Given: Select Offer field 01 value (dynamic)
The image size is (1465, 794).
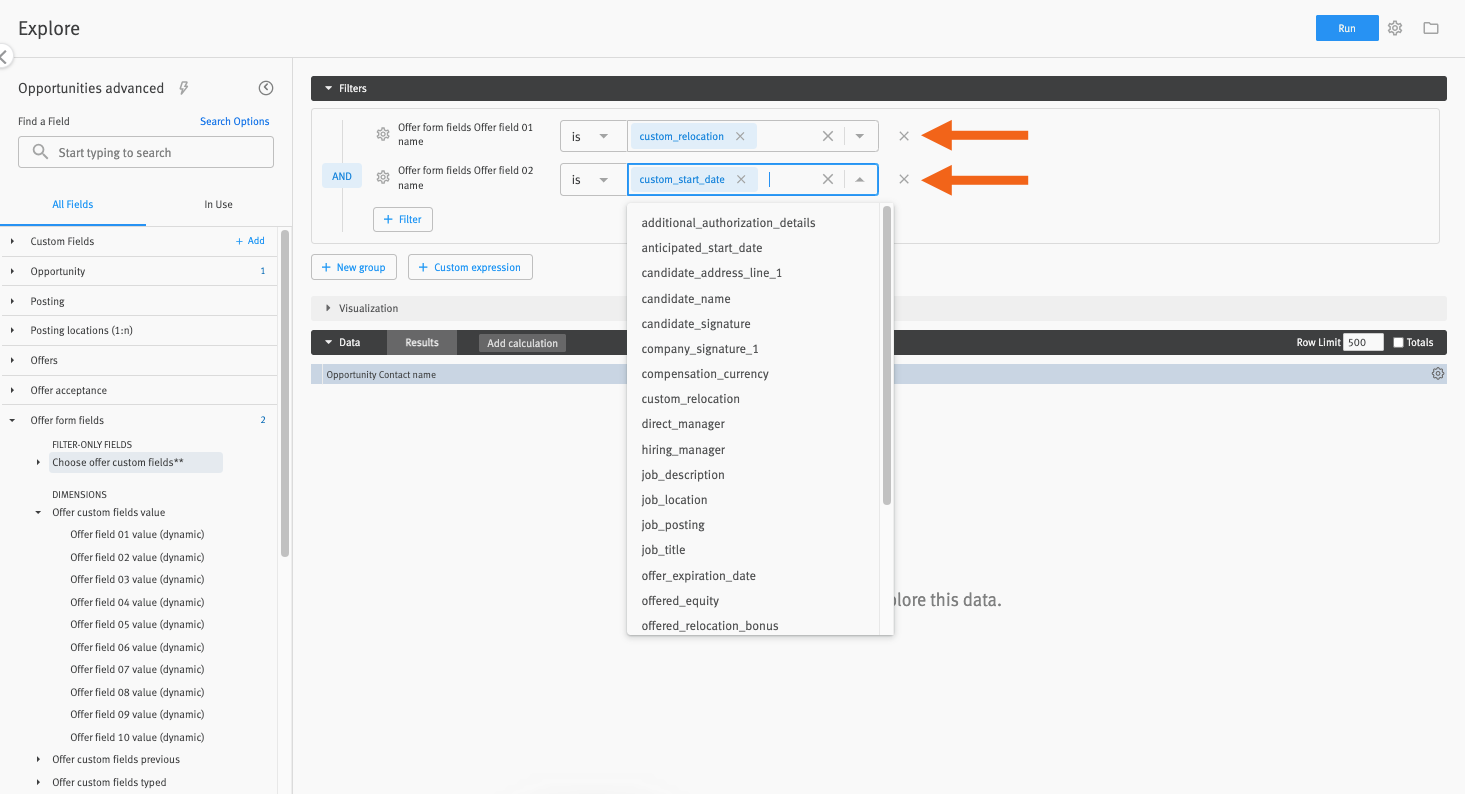Looking at the screenshot, I should (137, 535).
